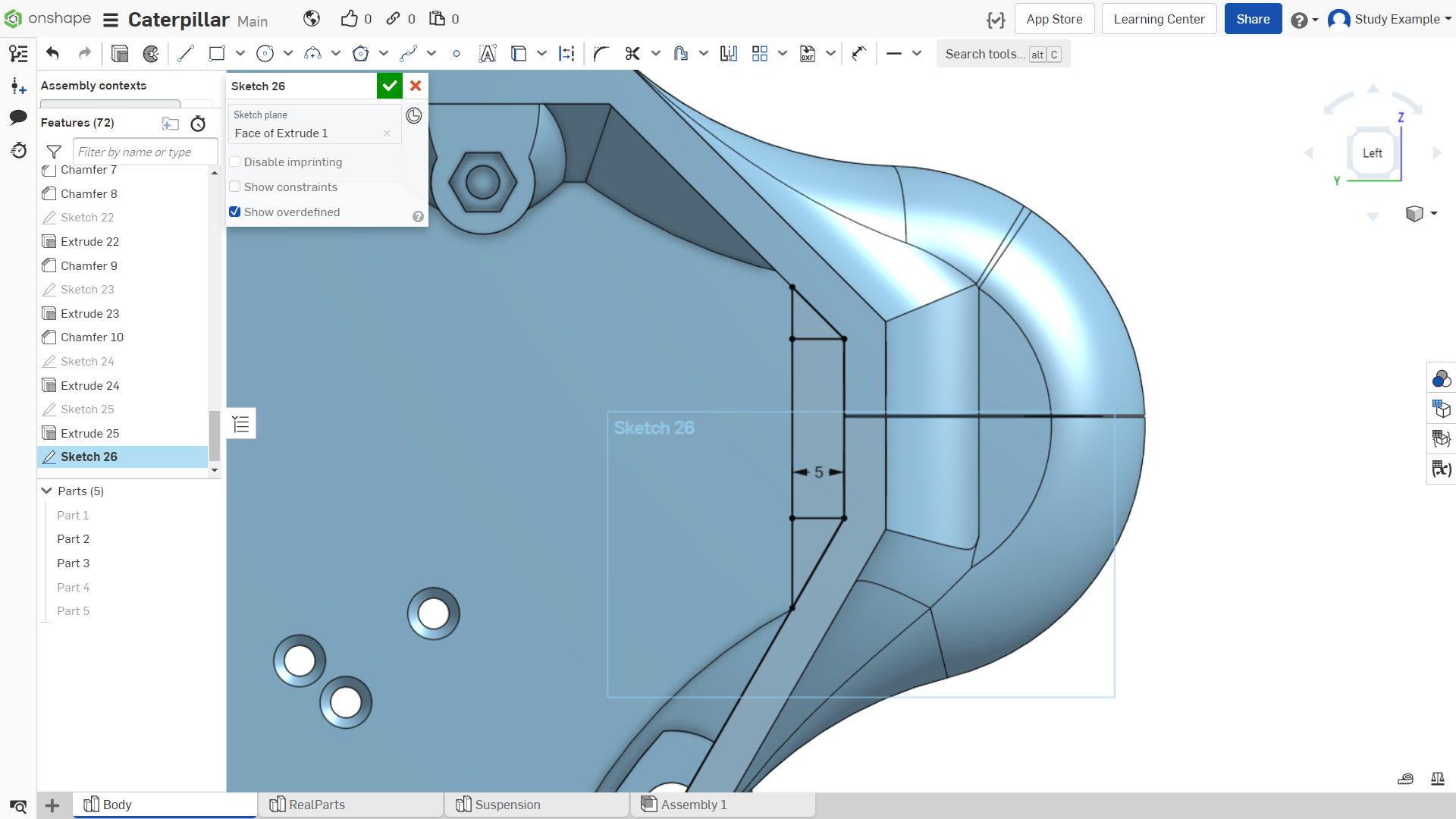Check the Show constraints option
Viewport: 1456px width, 819px height.
point(235,187)
